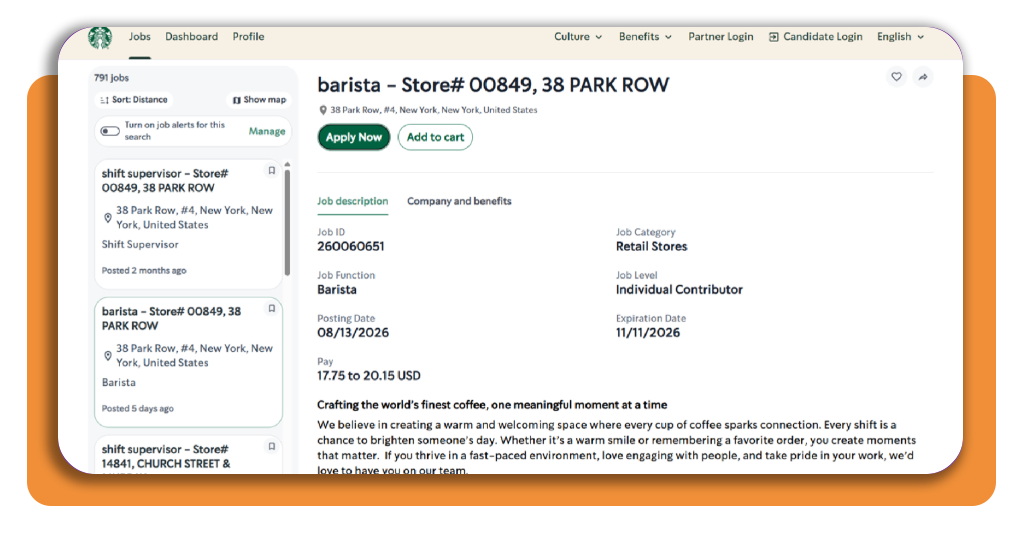Click the Sort: Distance icon

(x=104, y=100)
